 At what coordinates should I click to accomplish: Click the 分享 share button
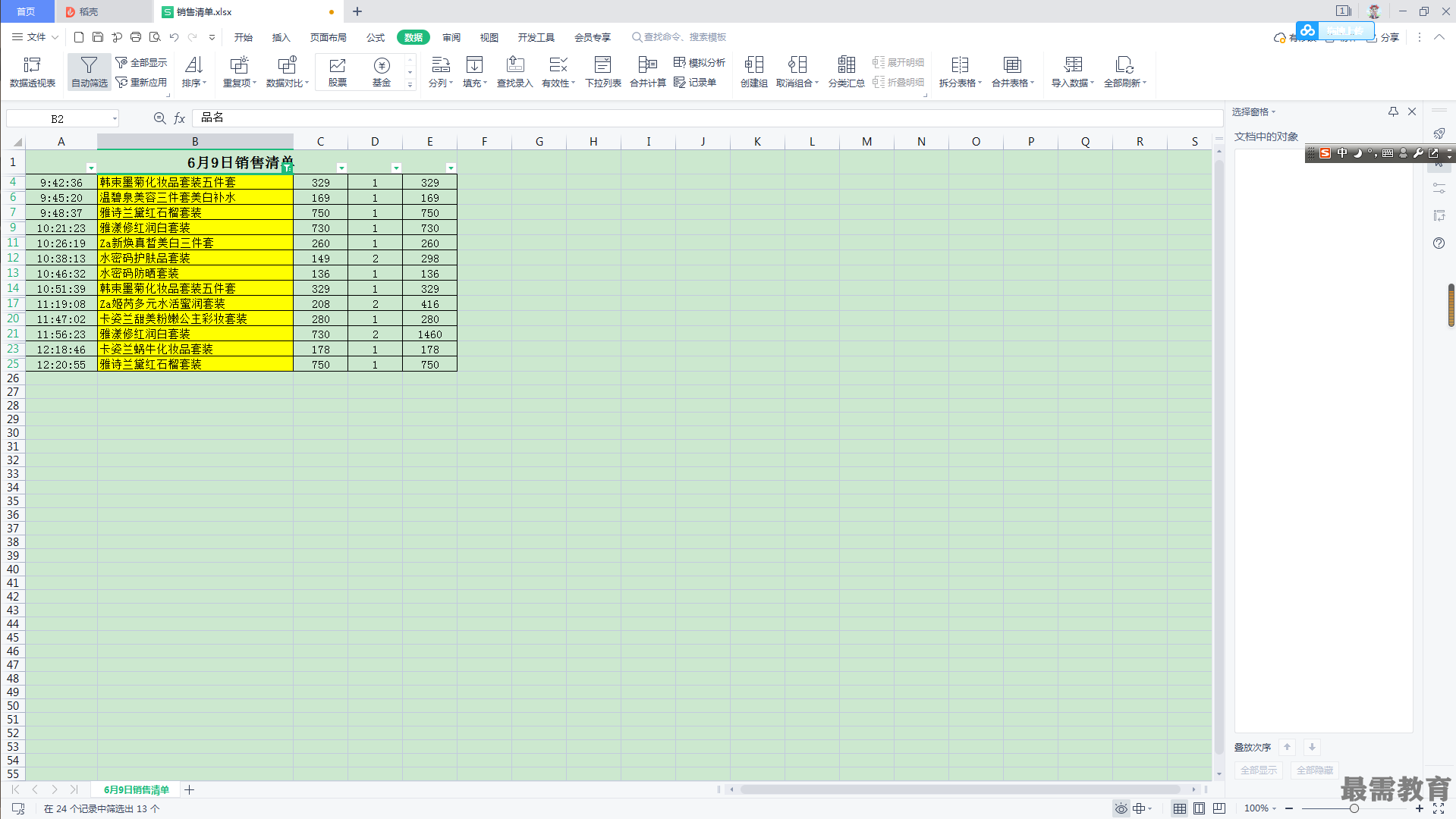tap(1385, 37)
